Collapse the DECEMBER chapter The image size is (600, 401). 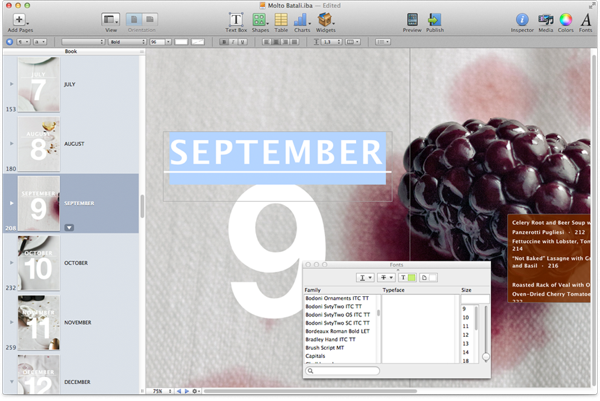(11, 381)
